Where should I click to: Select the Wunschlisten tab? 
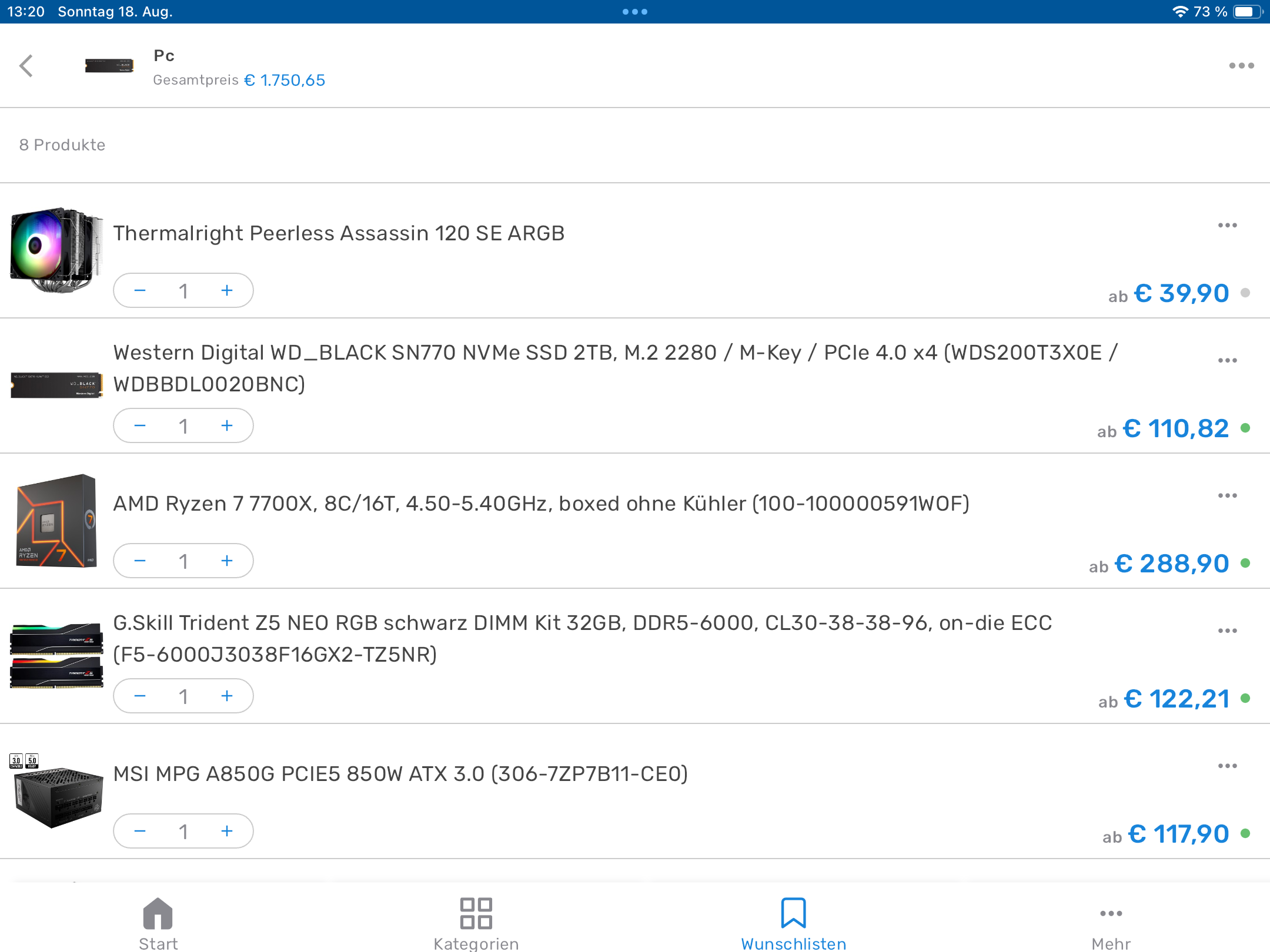[793, 923]
